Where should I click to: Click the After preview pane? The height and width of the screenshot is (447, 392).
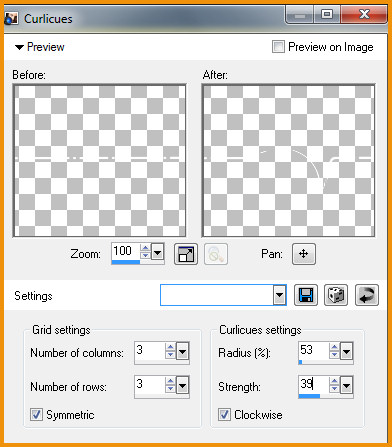tap(289, 161)
